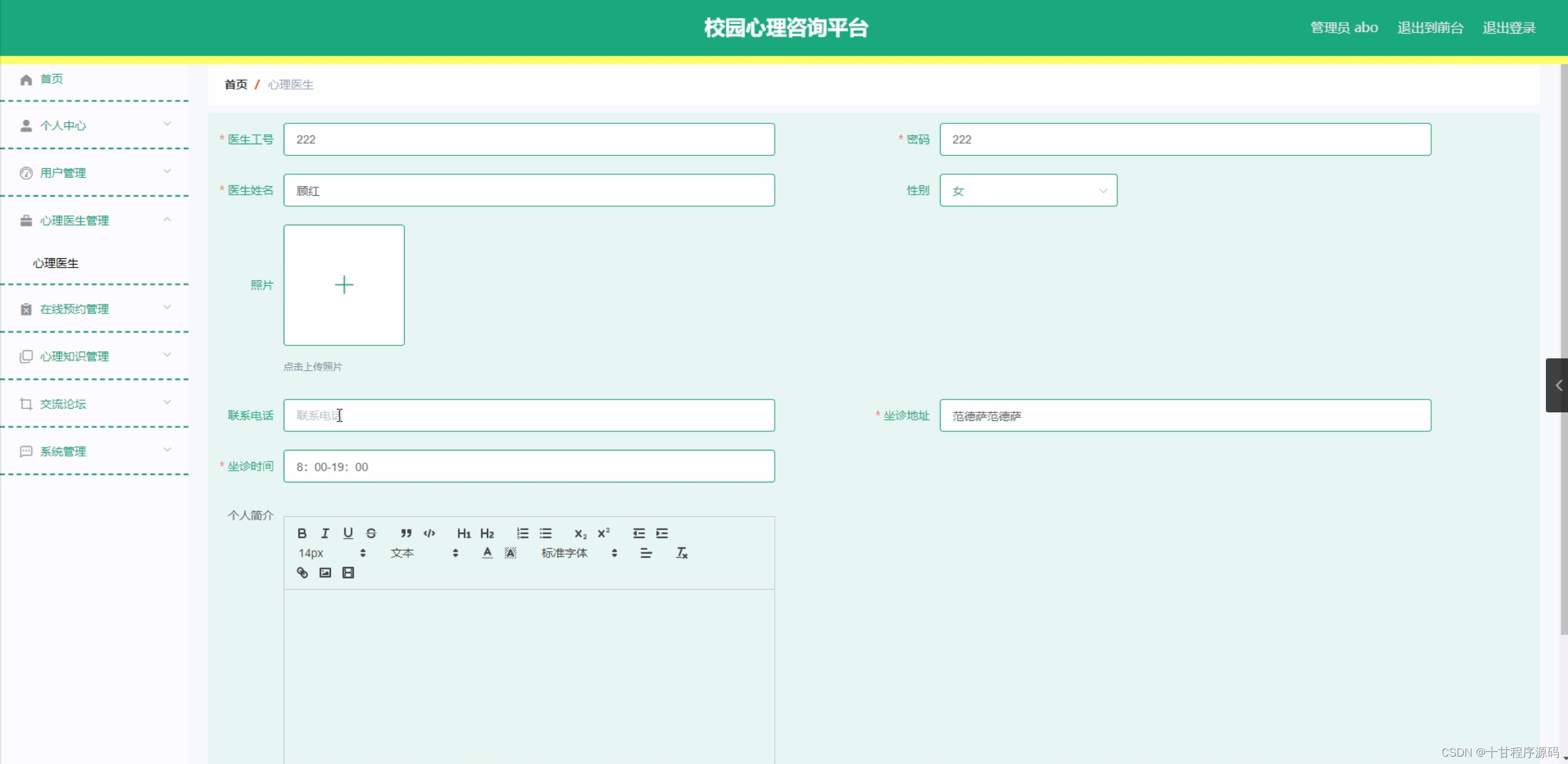The image size is (1568, 764).
Task: Apply superscript formatting
Action: (x=603, y=533)
